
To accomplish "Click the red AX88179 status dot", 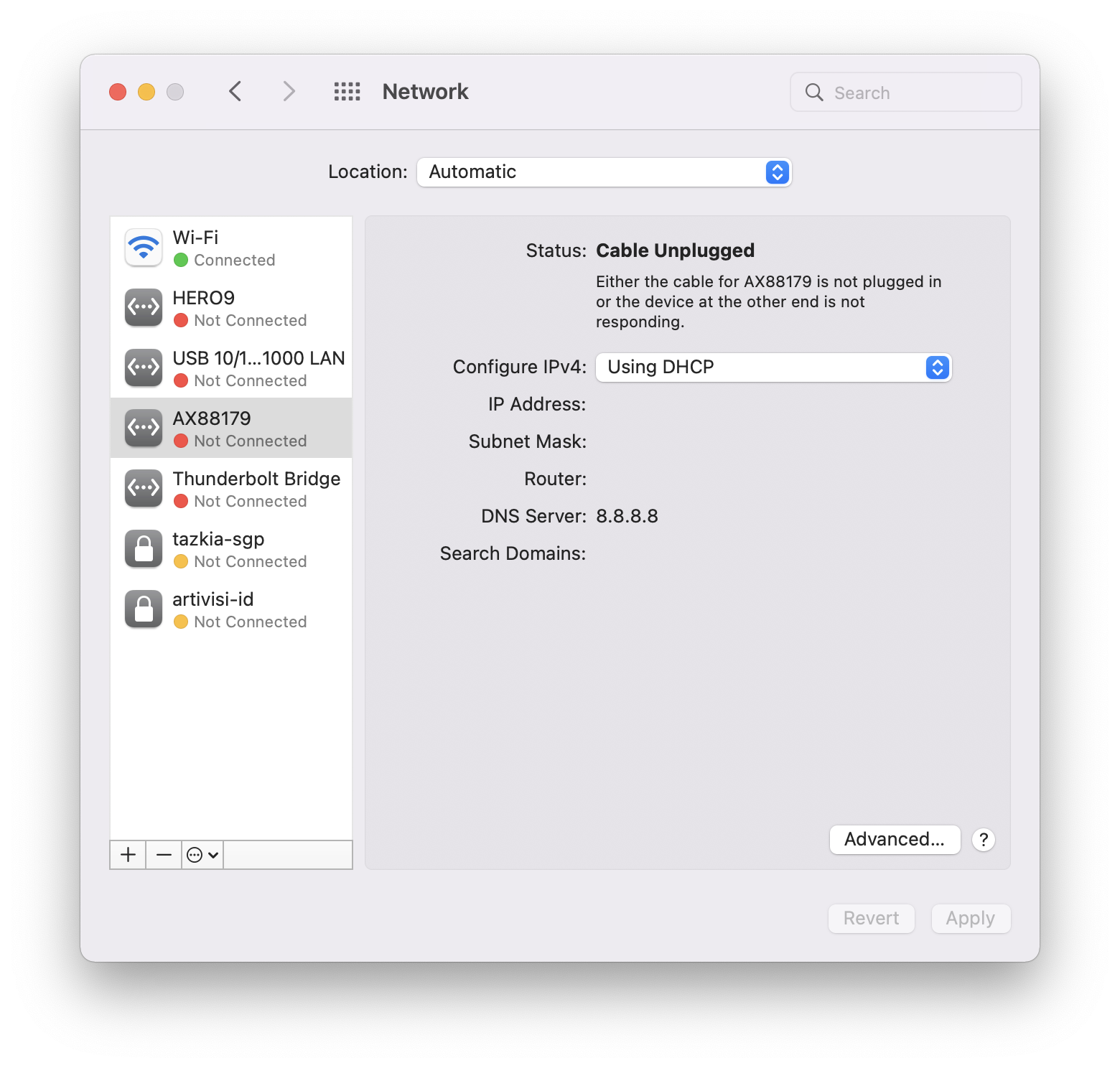I will click(x=181, y=441).
